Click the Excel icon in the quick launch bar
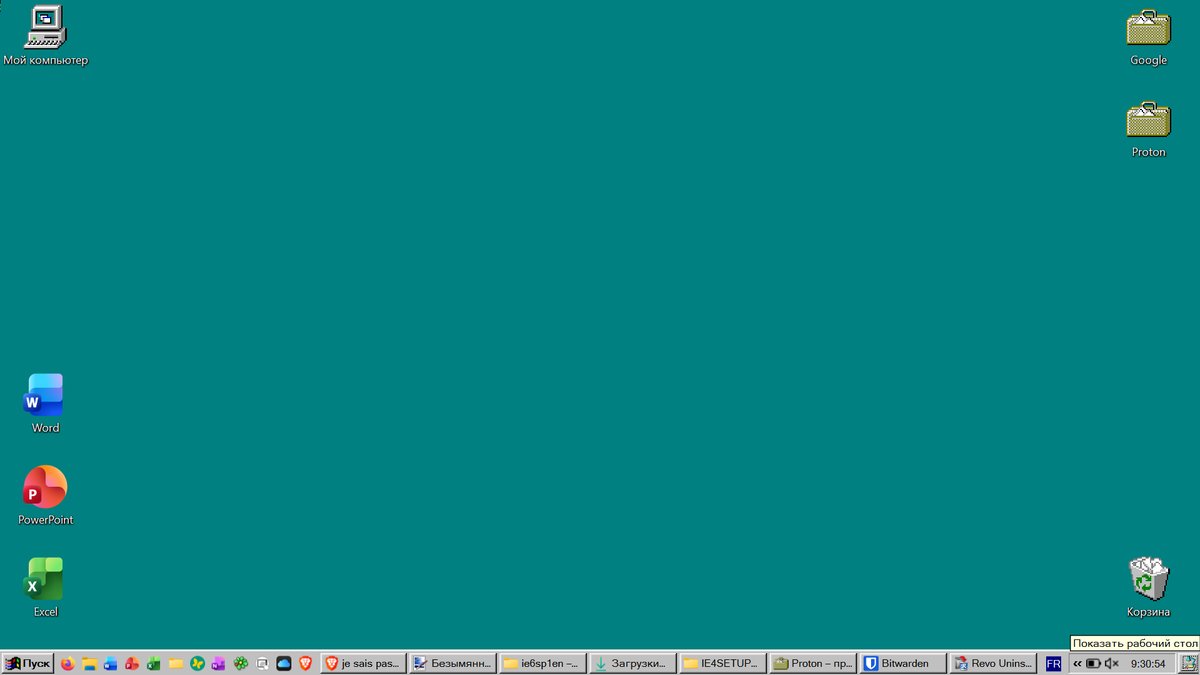1200x675 pixels. pyautogui.click(x=154, y=663)
